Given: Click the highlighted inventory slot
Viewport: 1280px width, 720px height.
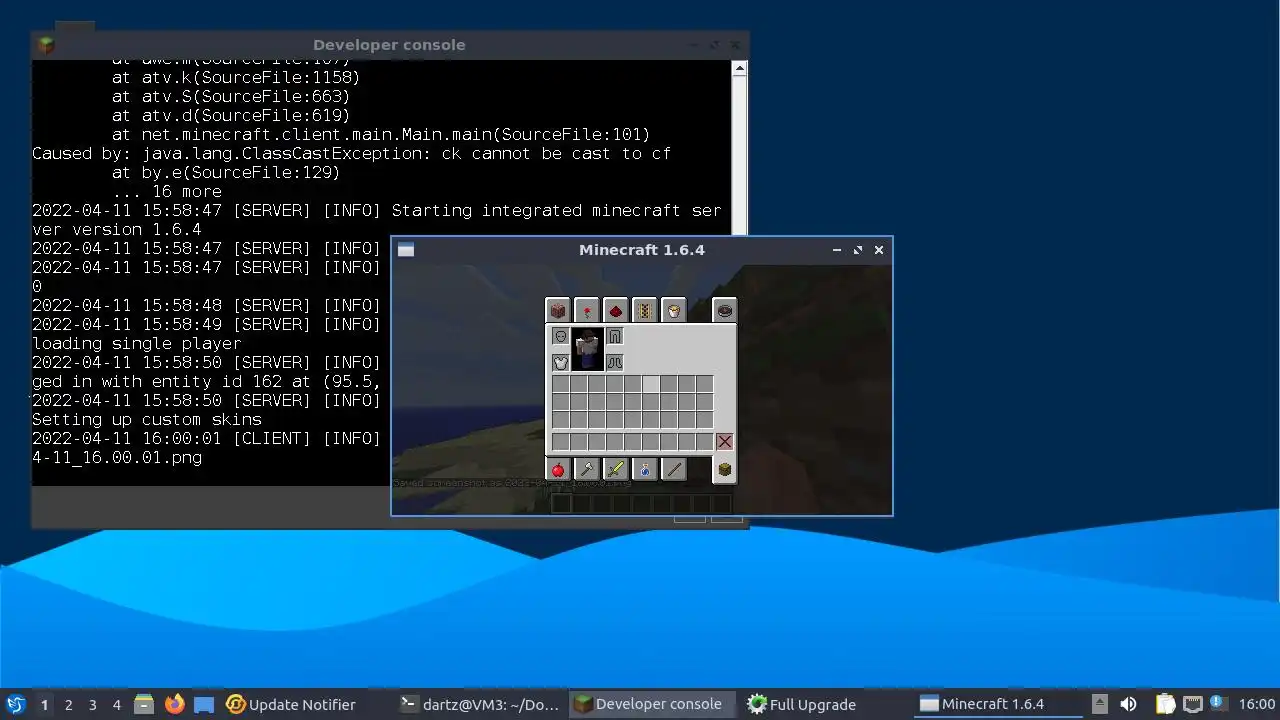Looking at the screenshot, I should coord(651,384).
